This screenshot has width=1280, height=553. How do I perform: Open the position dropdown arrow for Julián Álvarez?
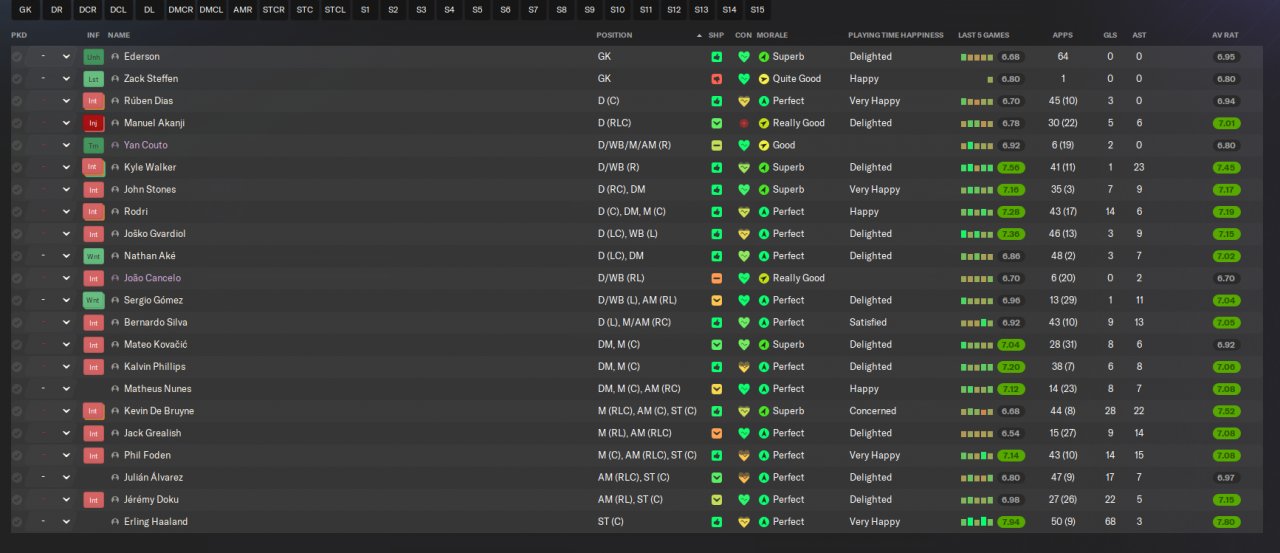point(67,477)
